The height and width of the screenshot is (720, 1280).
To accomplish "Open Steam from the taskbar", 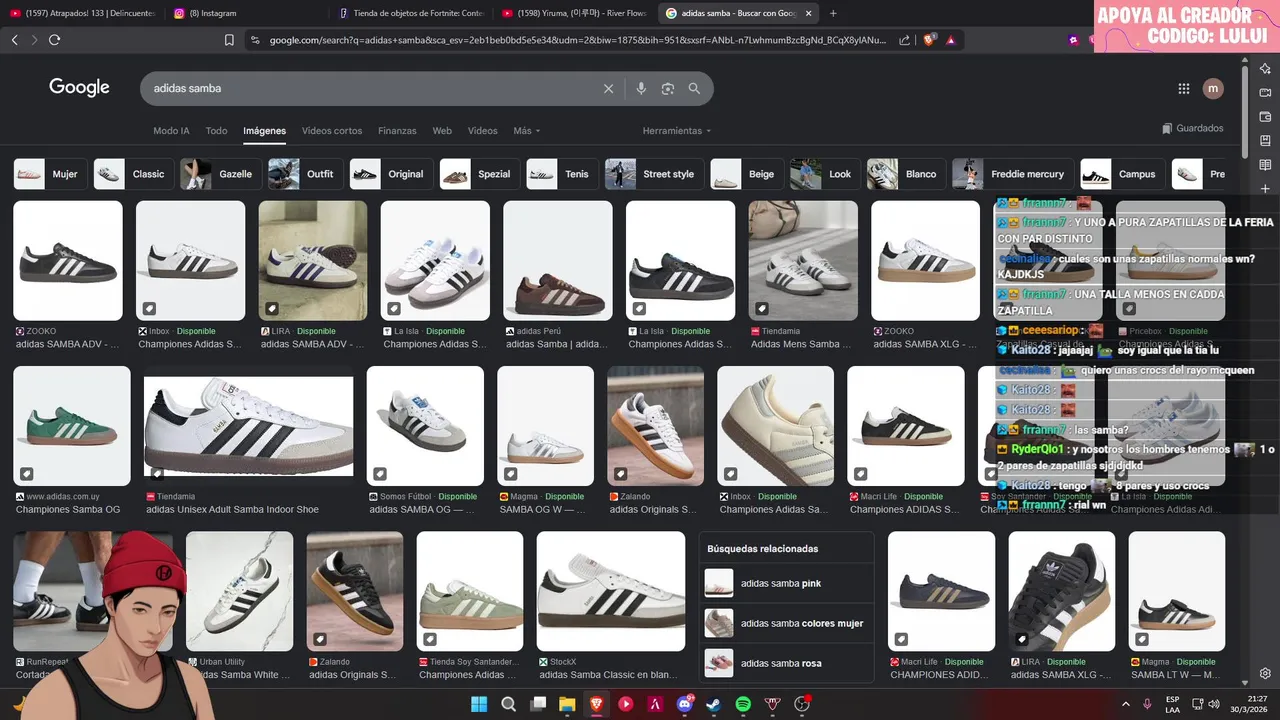I will [715, 704].
